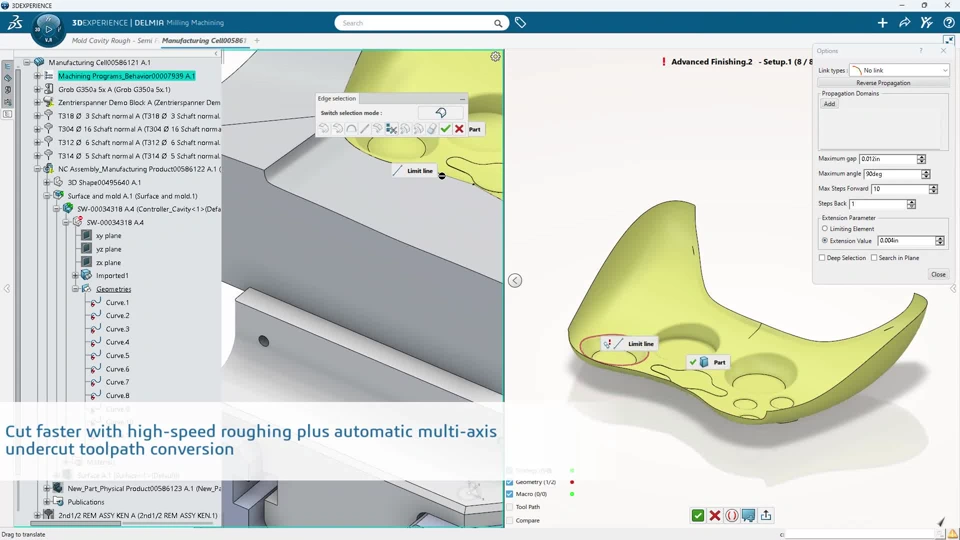Expand the Imported1 tree node
The width and height of the screenshot is (960, 540).
coord(75,276)
